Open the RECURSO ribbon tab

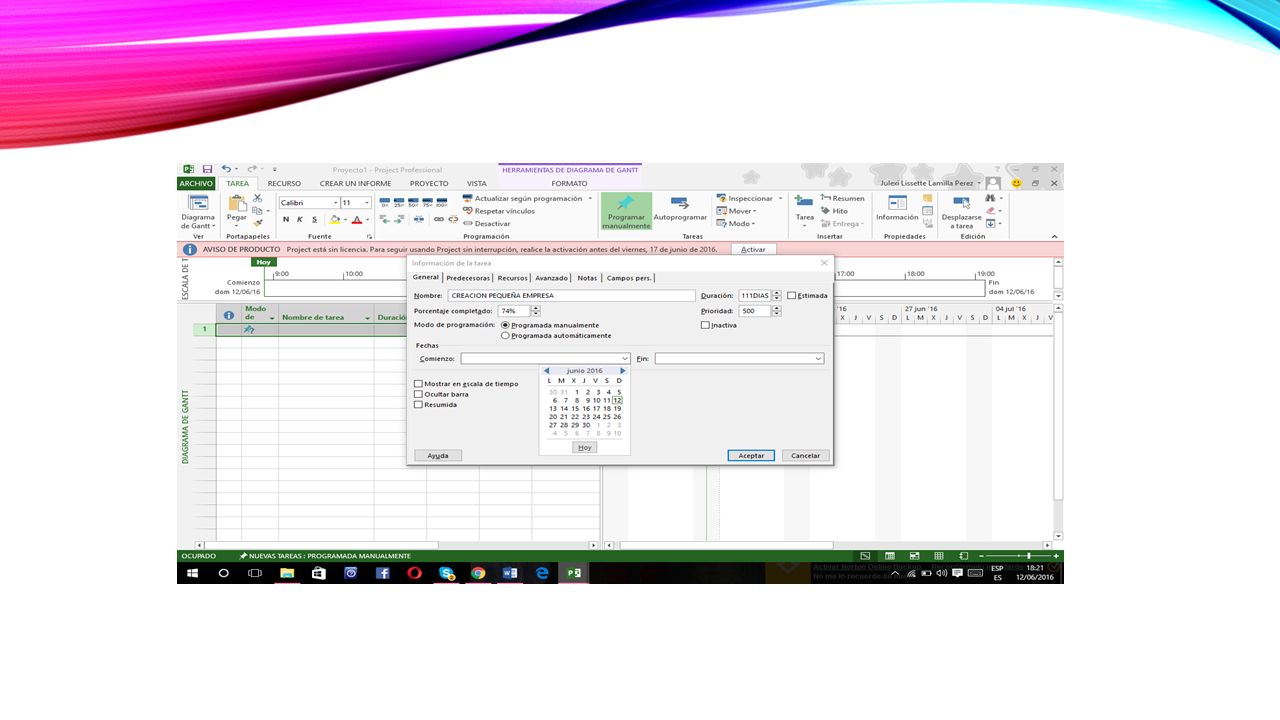click(x=284, y=184)
